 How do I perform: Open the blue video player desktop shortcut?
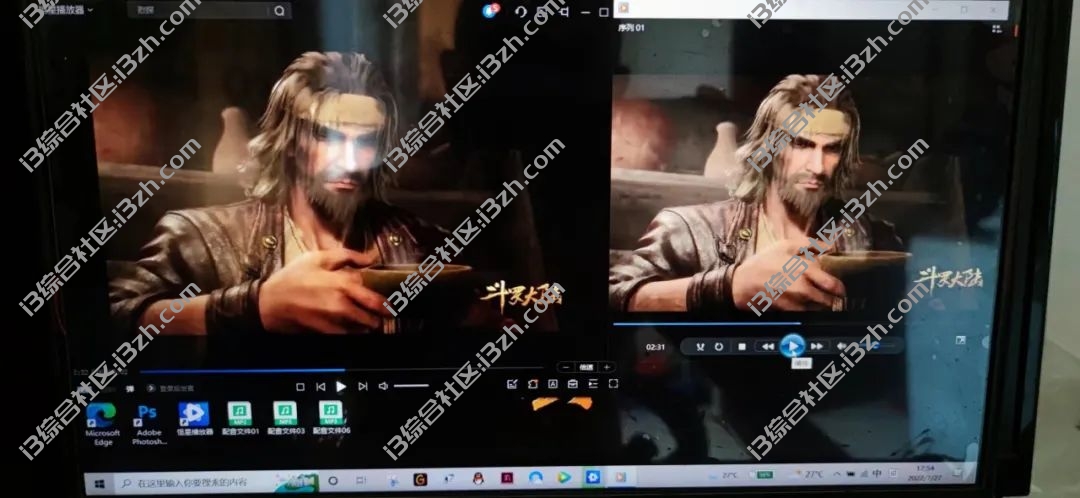(x=194, y=419)
